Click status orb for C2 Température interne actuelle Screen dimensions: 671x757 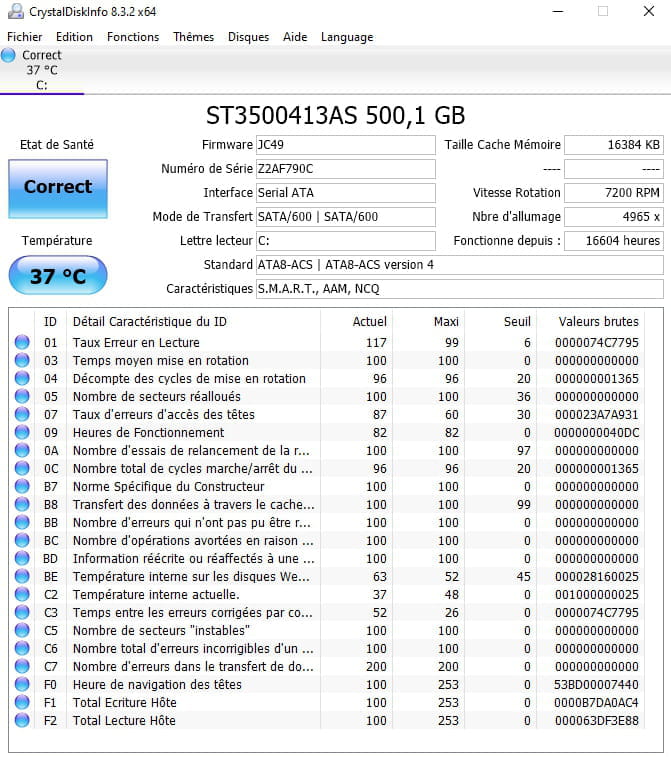pos(22,594)
